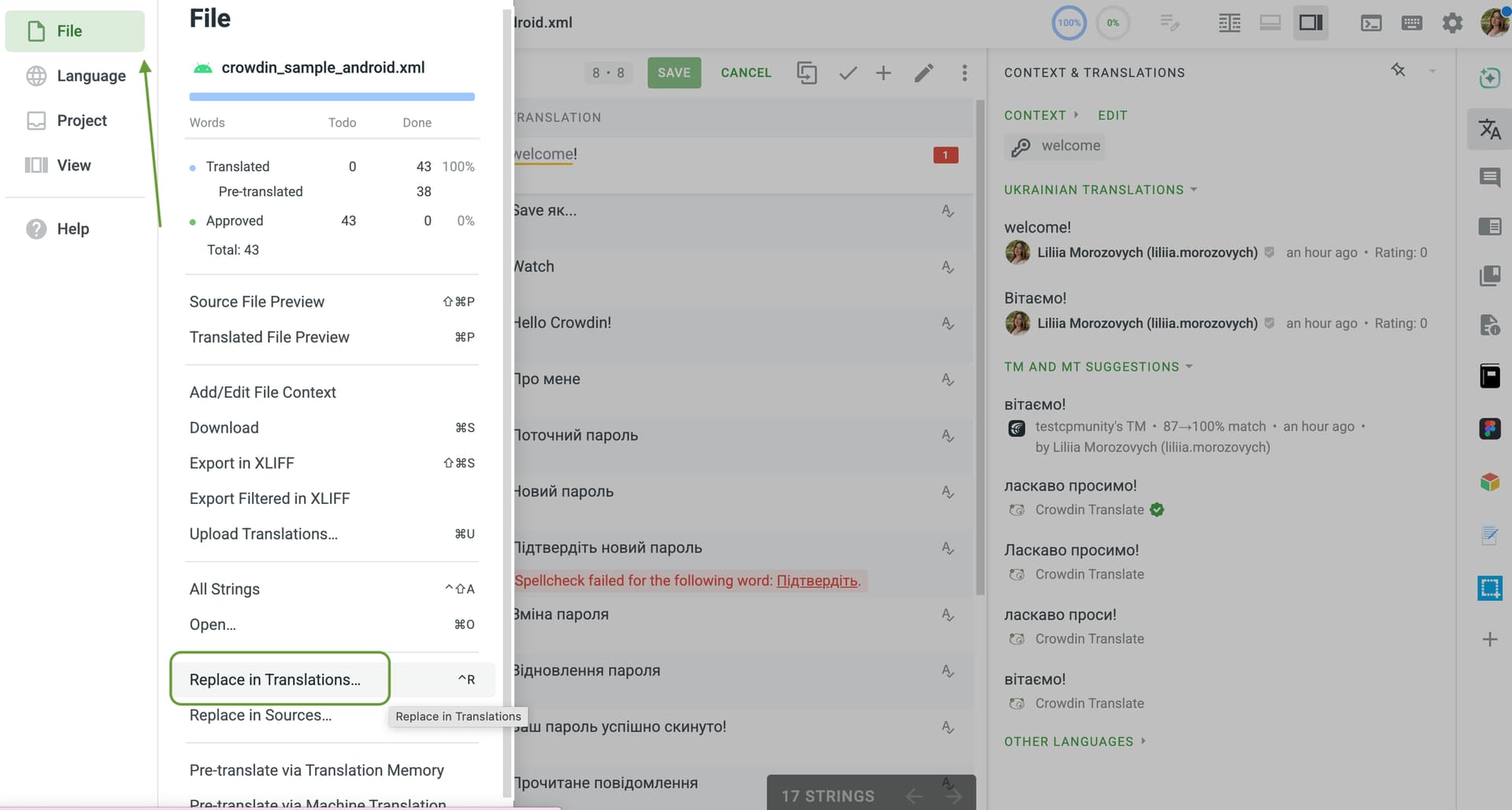Viewport: 1512px width, 810px height.
Task: Open the black app panel icon
Action: (x=1489, y=376)
